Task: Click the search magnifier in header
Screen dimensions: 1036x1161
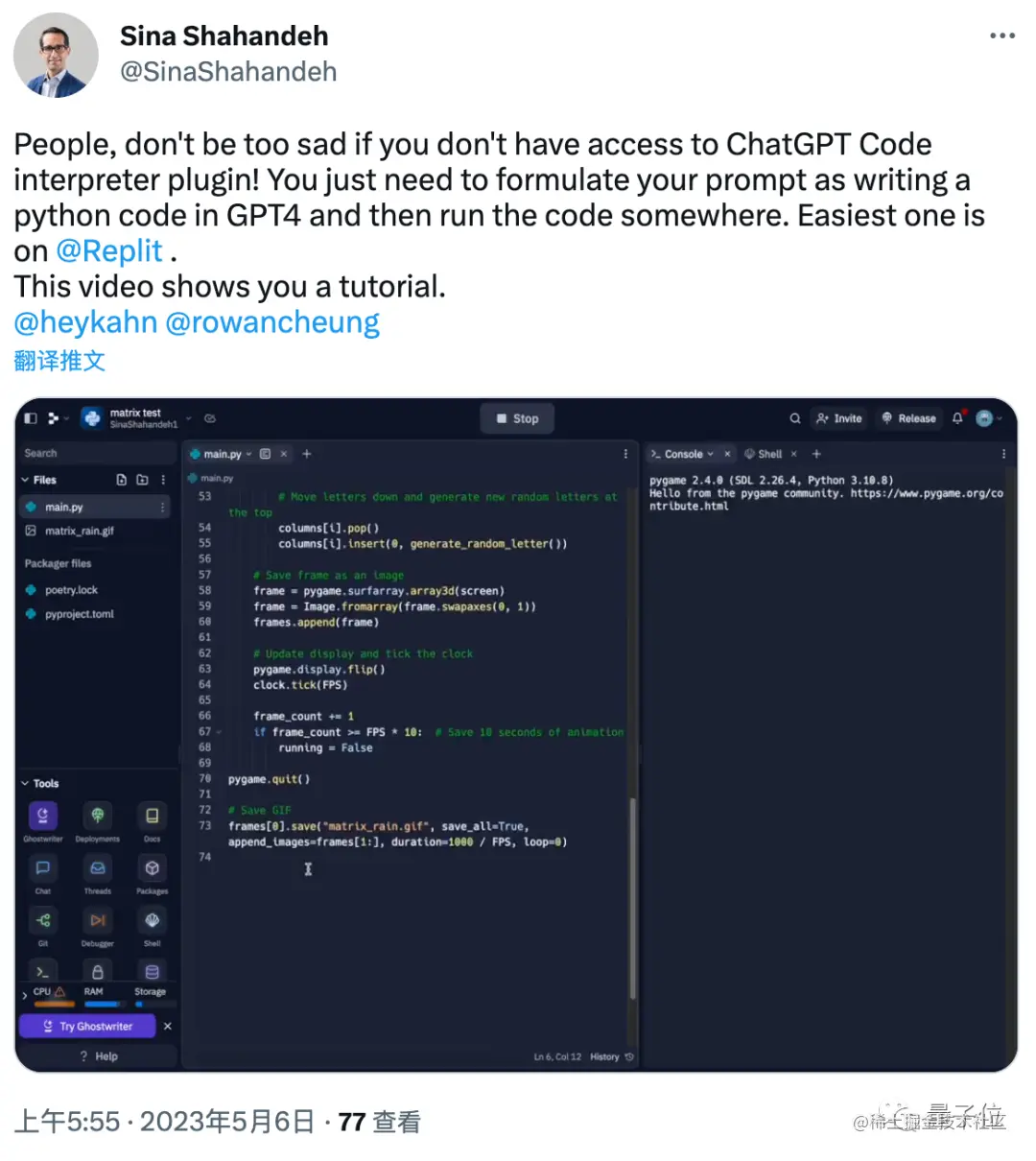Action: coord(794,418)
